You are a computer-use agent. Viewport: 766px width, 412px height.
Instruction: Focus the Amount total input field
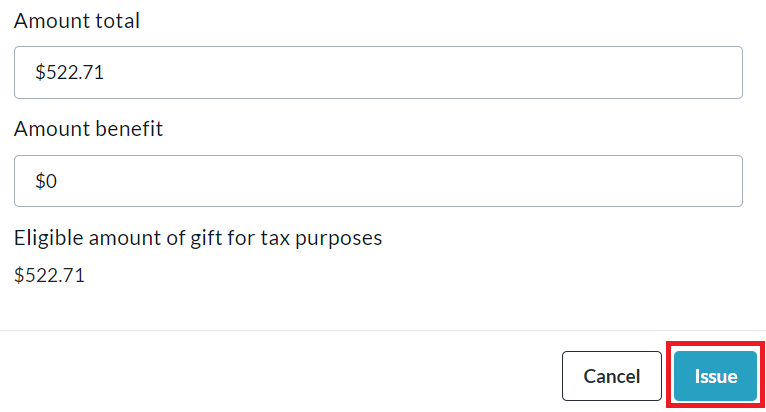378,72
